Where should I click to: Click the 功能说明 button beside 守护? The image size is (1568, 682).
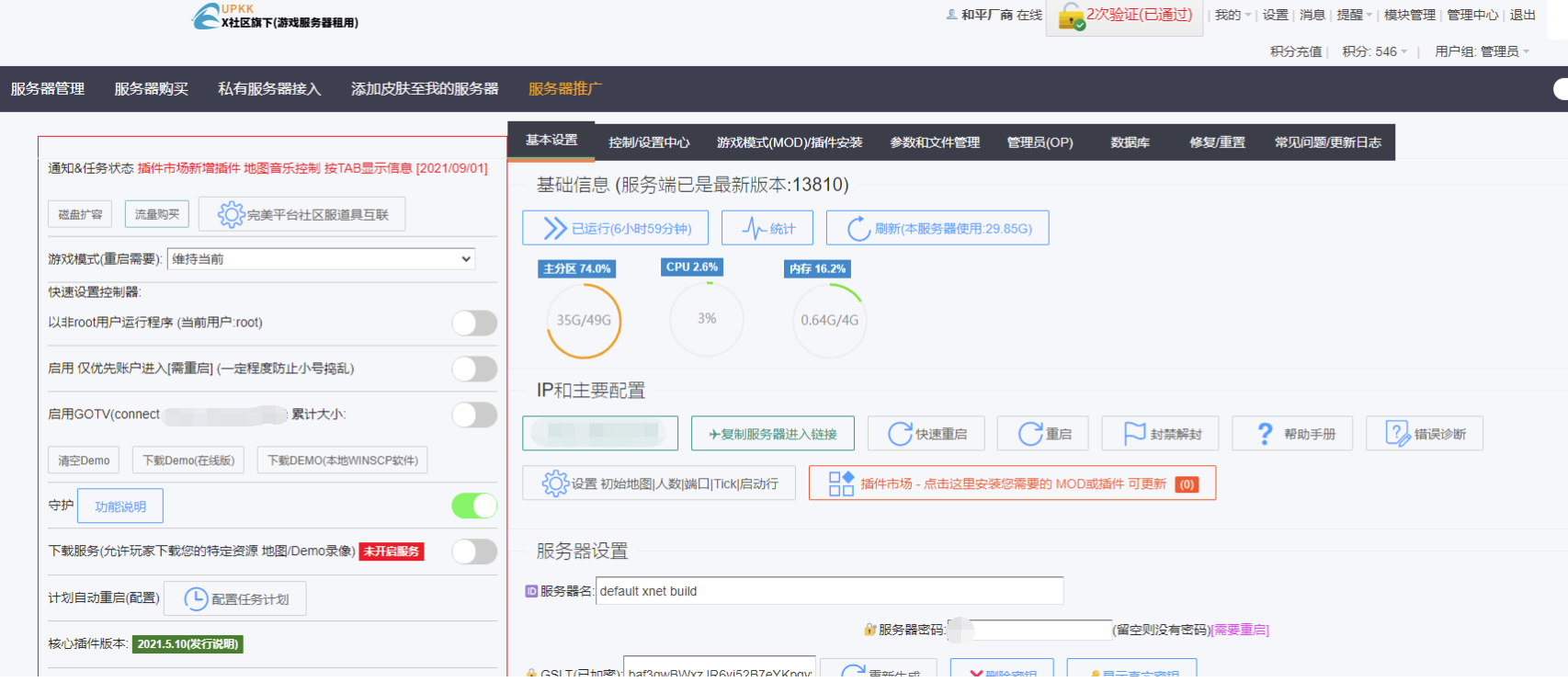(x=120, y=506)
